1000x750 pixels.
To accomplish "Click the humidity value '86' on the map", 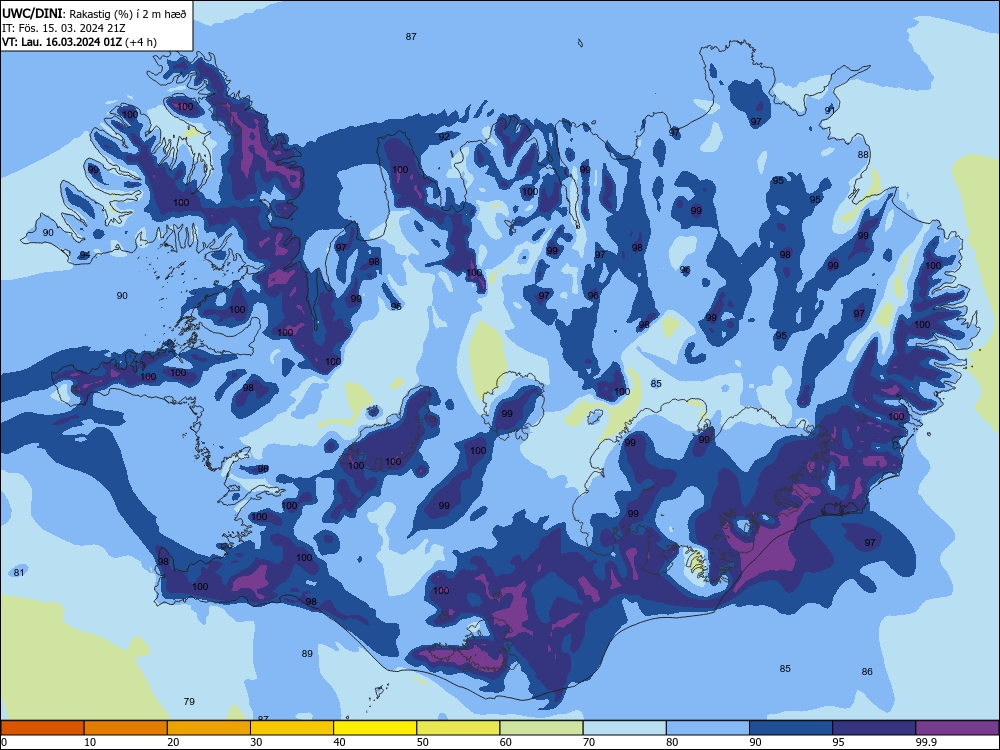I will tap(867, 671).
